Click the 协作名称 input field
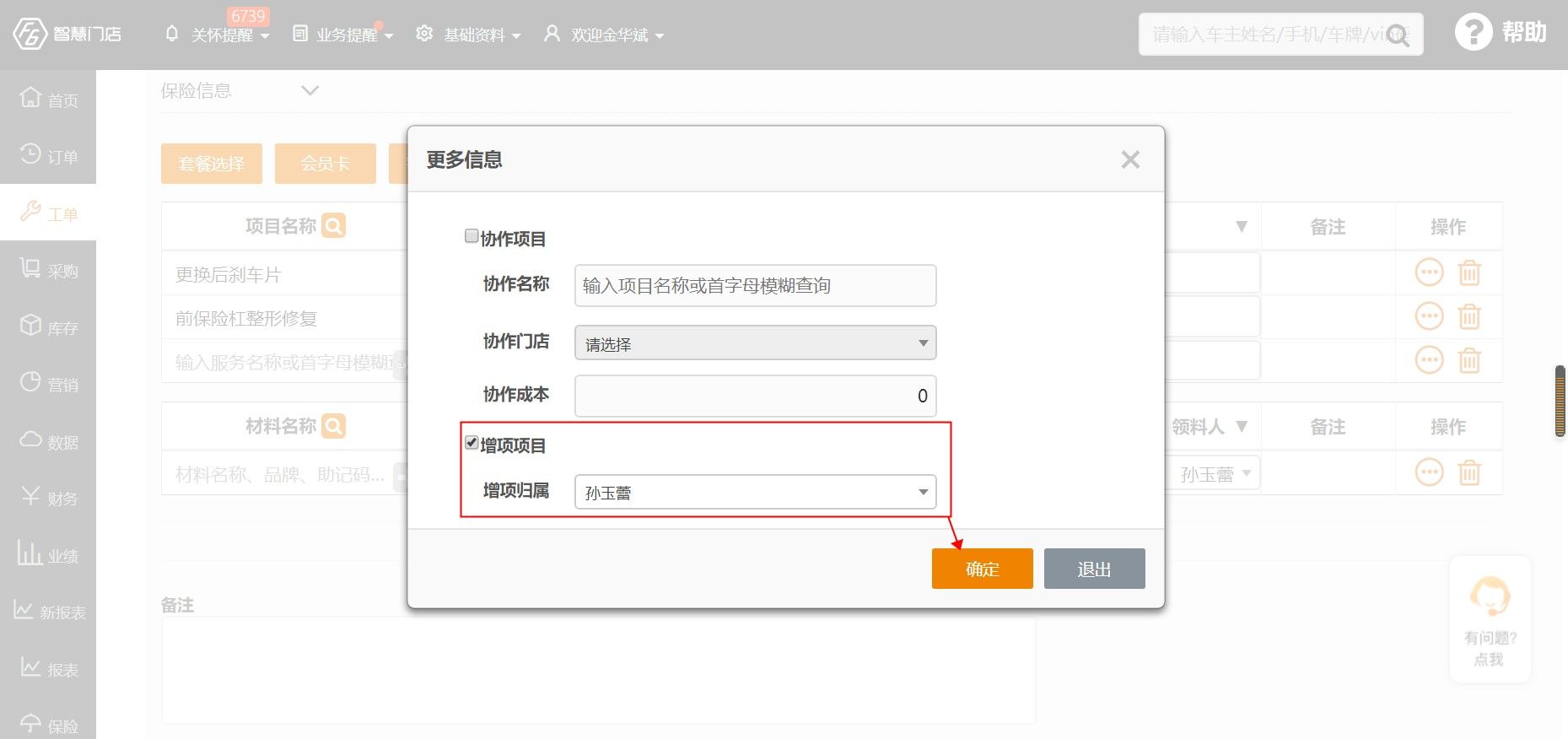The width and height of the screenshot is (1568, 739). [x=756, y=285]
